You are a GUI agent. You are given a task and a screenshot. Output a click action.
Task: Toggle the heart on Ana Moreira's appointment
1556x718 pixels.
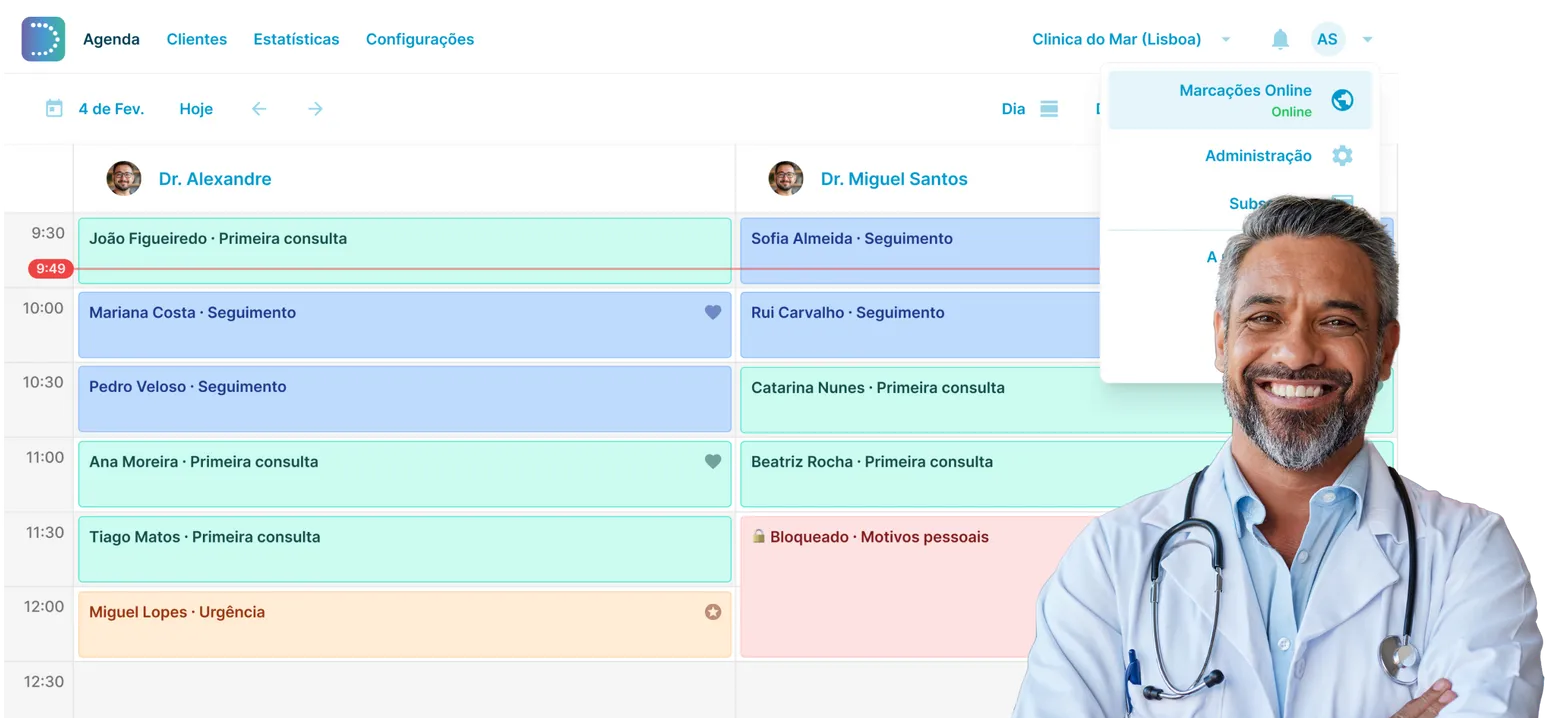pyautogui.click(x=712, y=461)
